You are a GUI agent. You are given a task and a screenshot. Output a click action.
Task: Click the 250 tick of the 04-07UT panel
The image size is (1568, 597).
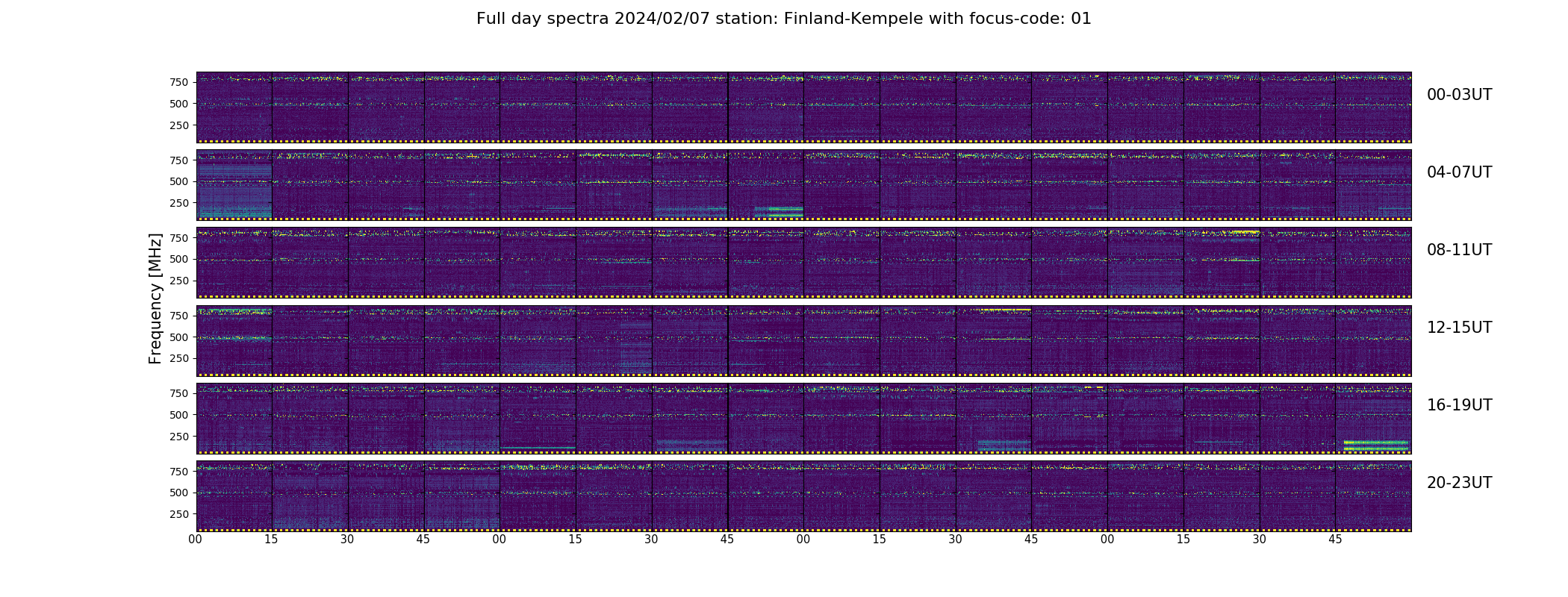pos(179,203)
